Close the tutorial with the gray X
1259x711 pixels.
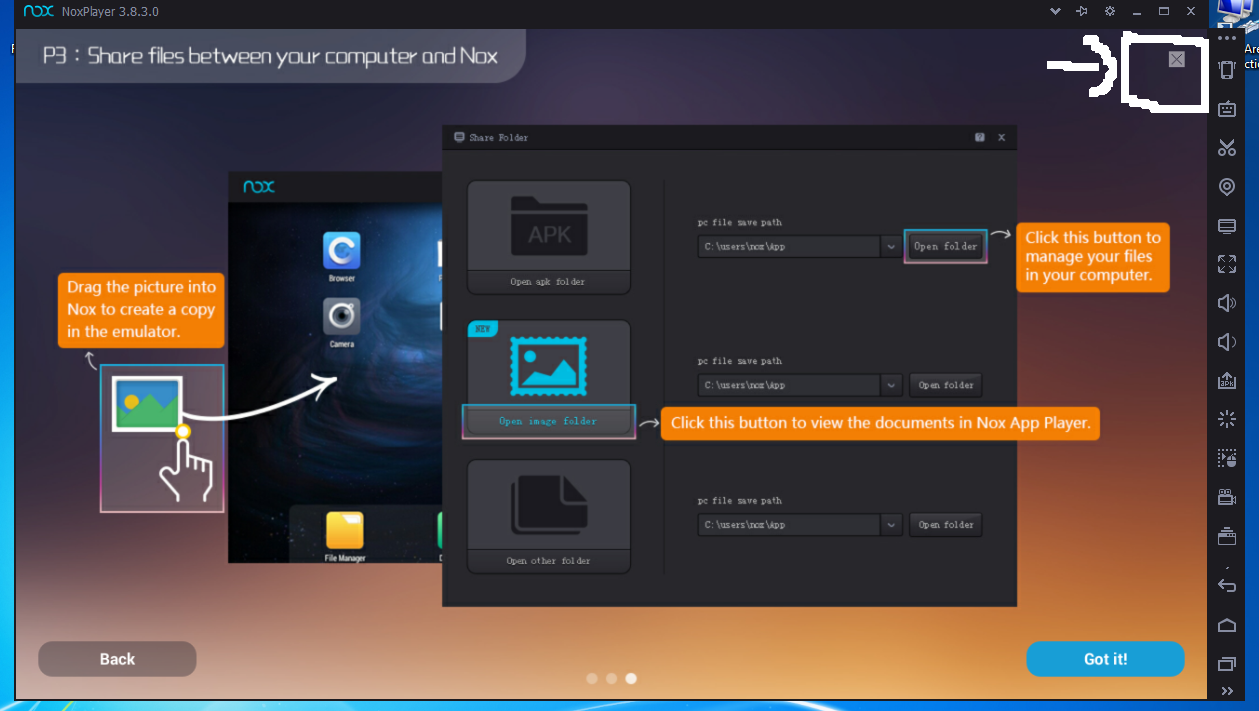1177,59
